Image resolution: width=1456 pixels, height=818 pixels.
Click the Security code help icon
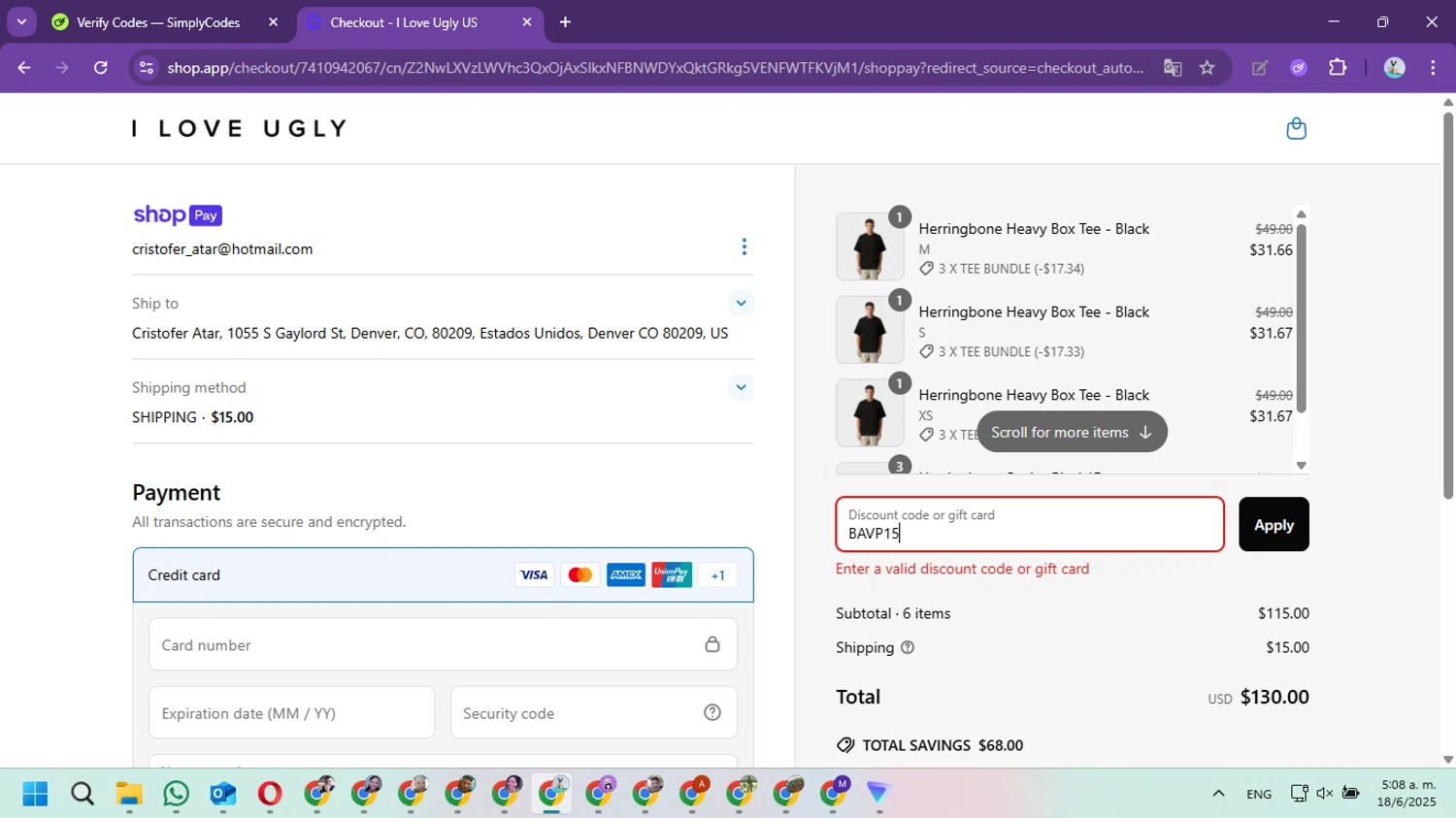(x=712, y=712)
